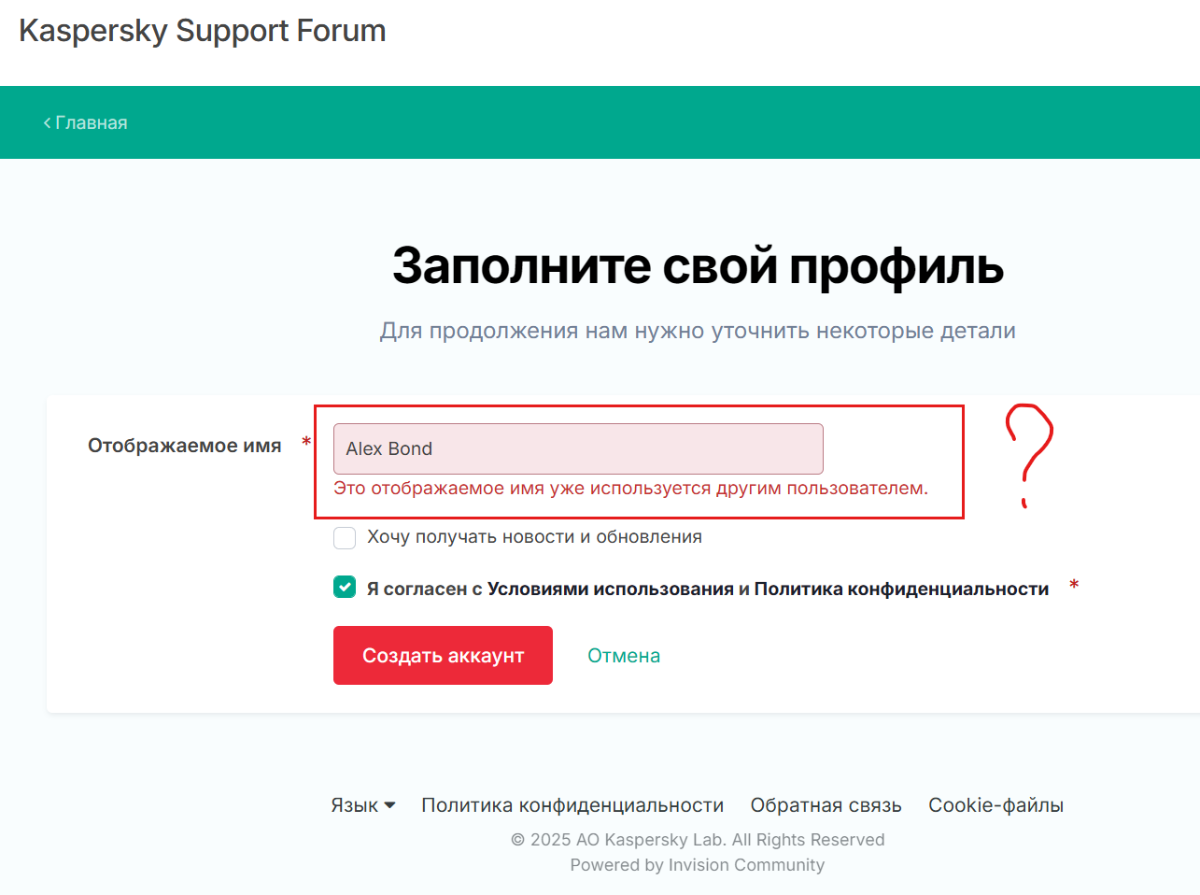The height and width of the screenshot is (895, 1200).
Task: Click the Kaspersky Support Forum site title
Action: (202, 31)
